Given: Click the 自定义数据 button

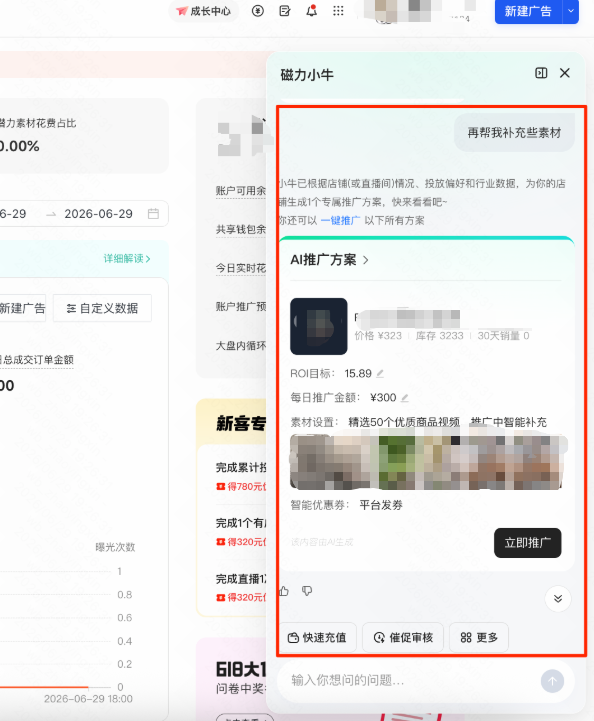Looking at the screenshot, I should 102,308.
